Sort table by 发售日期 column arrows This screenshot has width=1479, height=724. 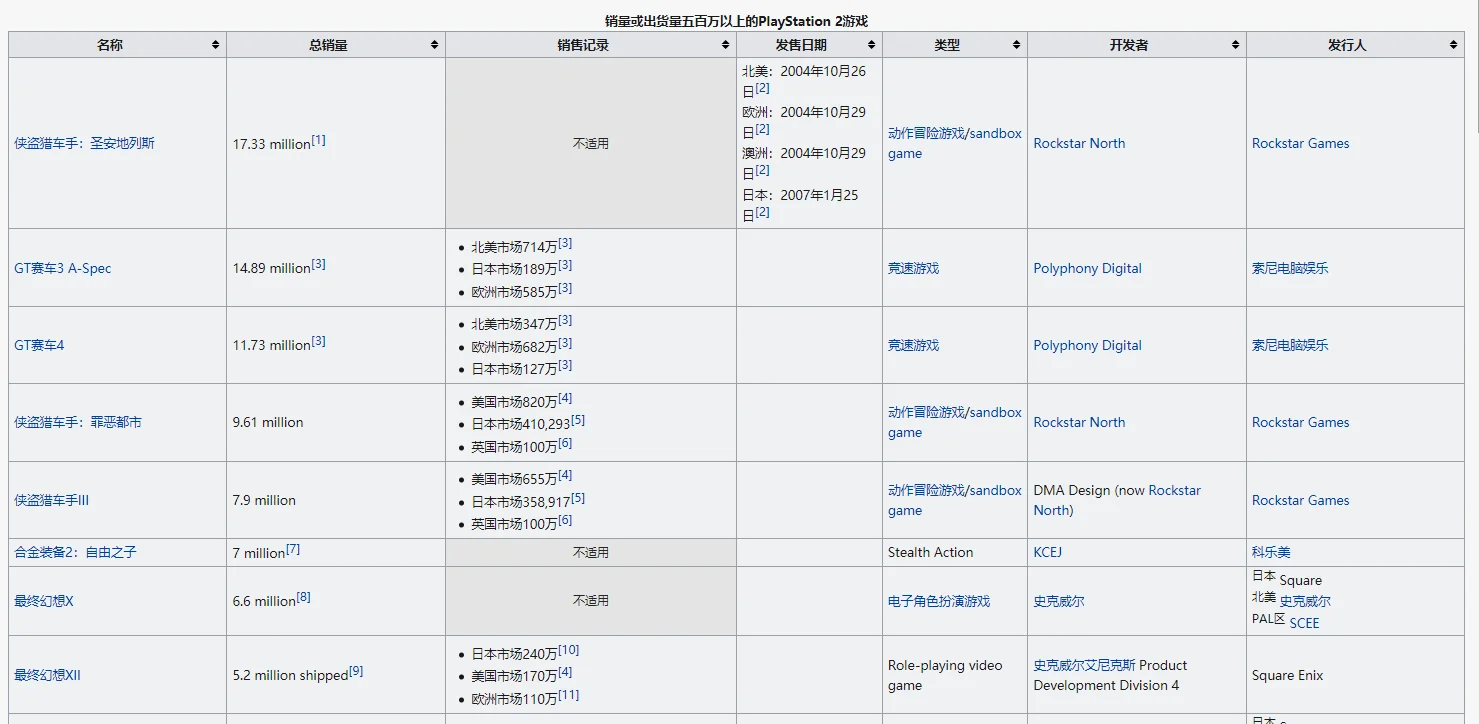(871, 45)
